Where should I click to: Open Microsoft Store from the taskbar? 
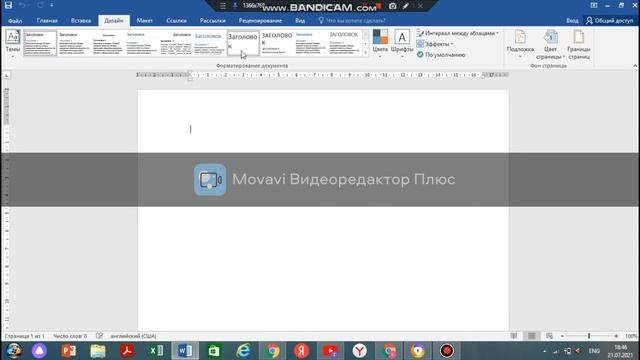[214, 351]
